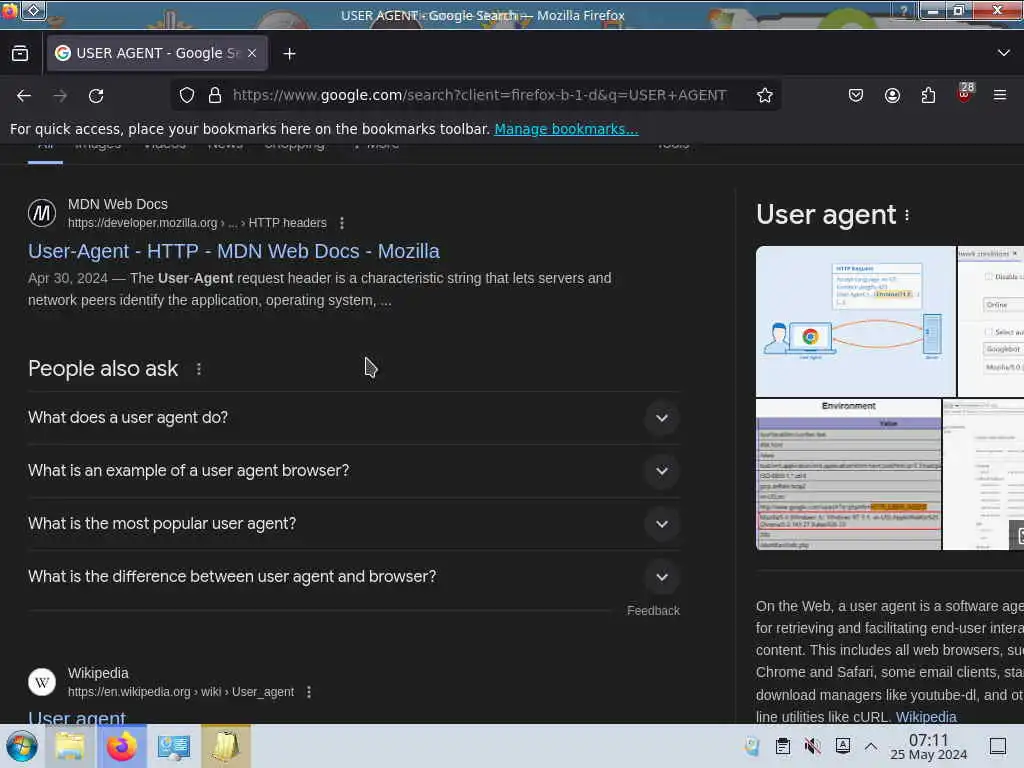
Task: View site security lock information
Action: pyautogui.click(x=215, y=95)
